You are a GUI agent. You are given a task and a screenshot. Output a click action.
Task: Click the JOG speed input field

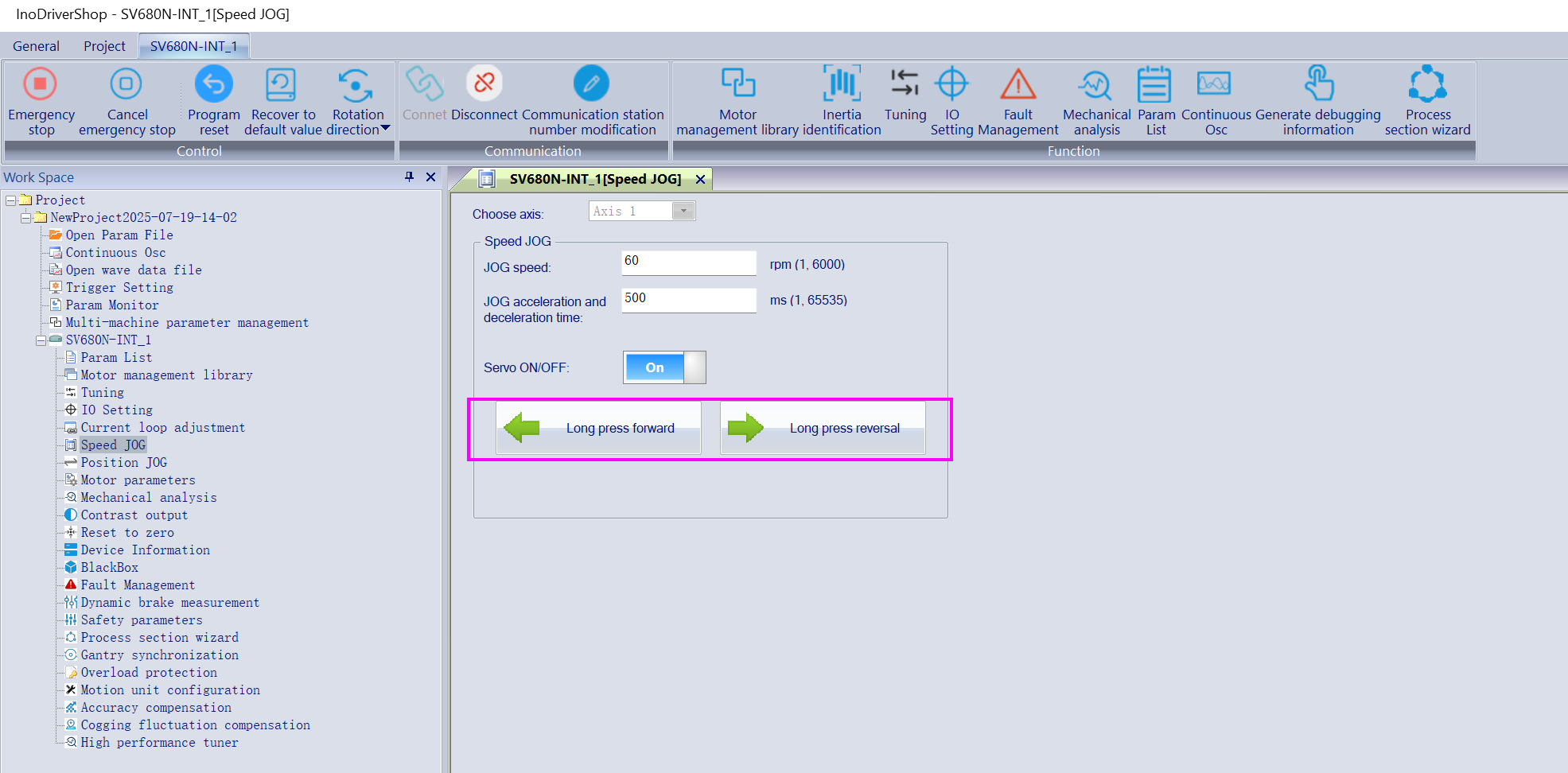click(689, 263)
